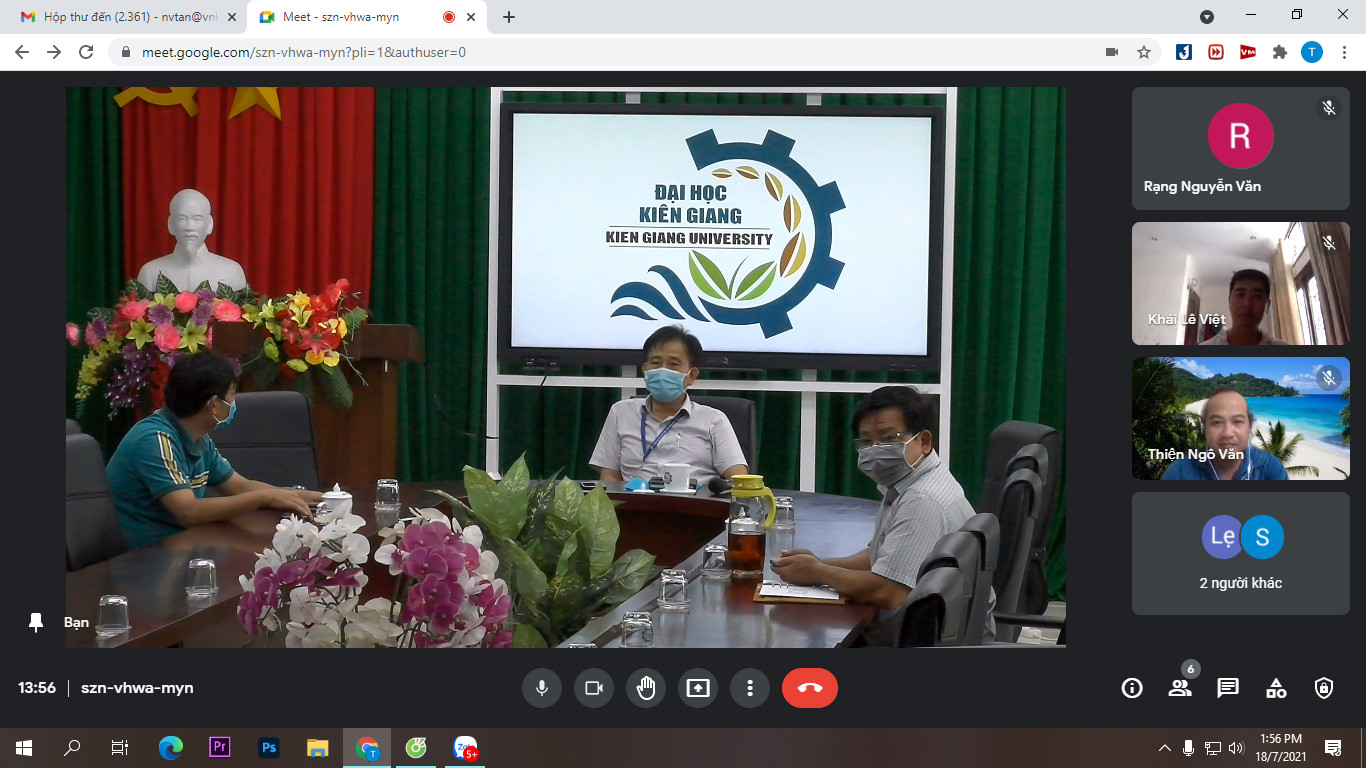Click the S avatar circle
This screenshot has height=768, width=1366.
pyautogui.click(x=1262, y=537)
